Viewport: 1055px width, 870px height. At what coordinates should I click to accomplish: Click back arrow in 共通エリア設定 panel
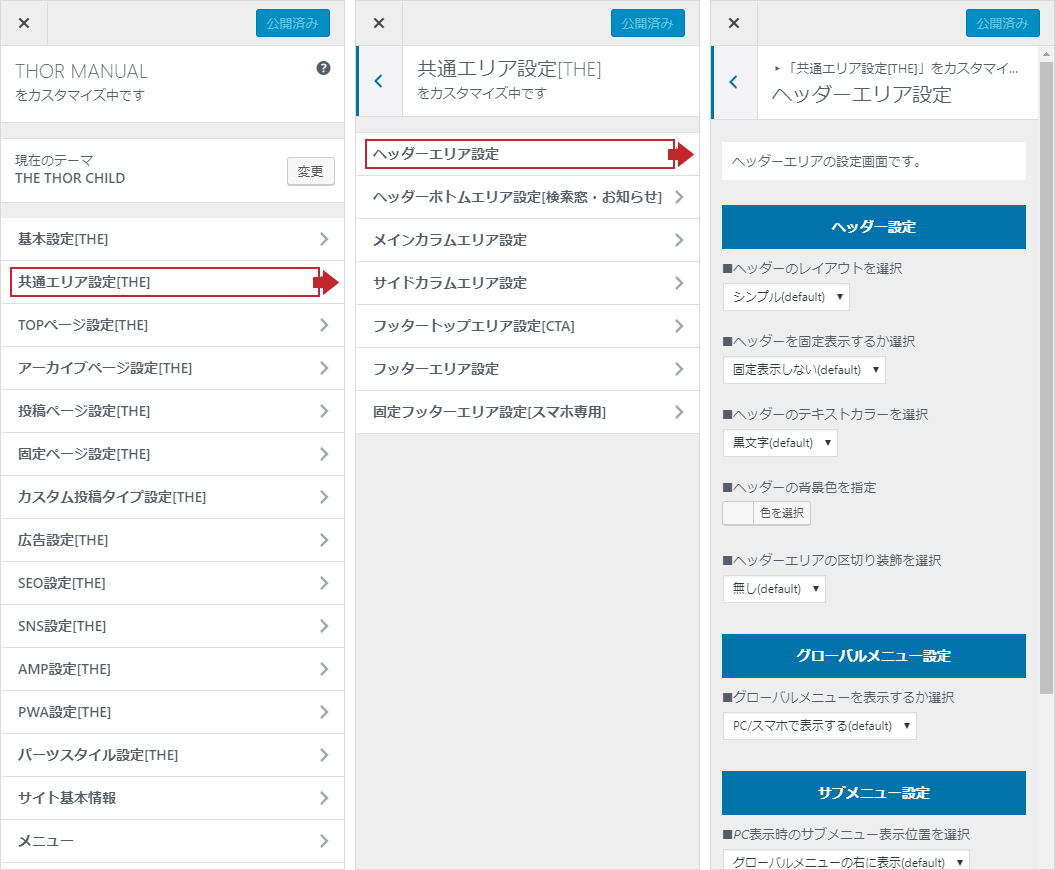[378, 81]
